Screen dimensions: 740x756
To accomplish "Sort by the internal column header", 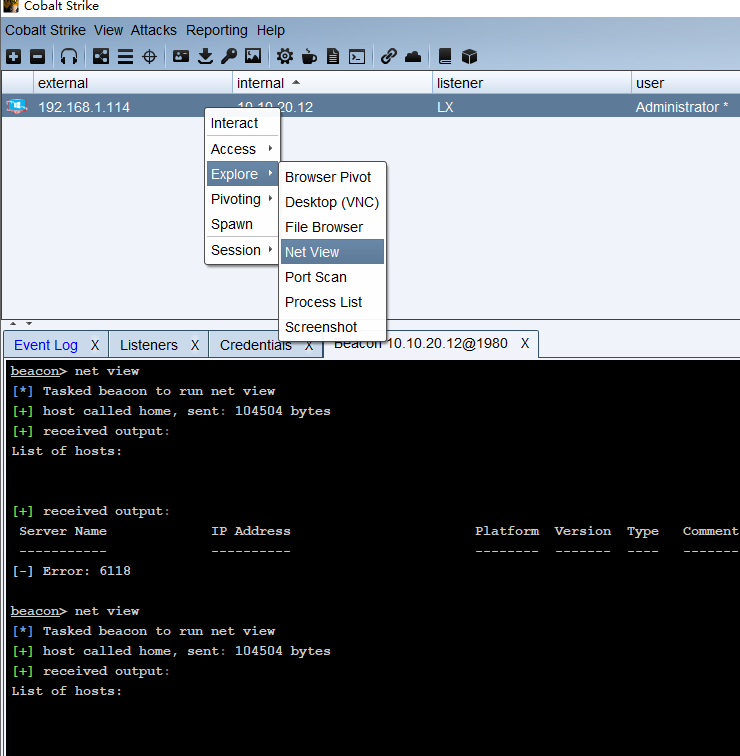I will (332, 83).
